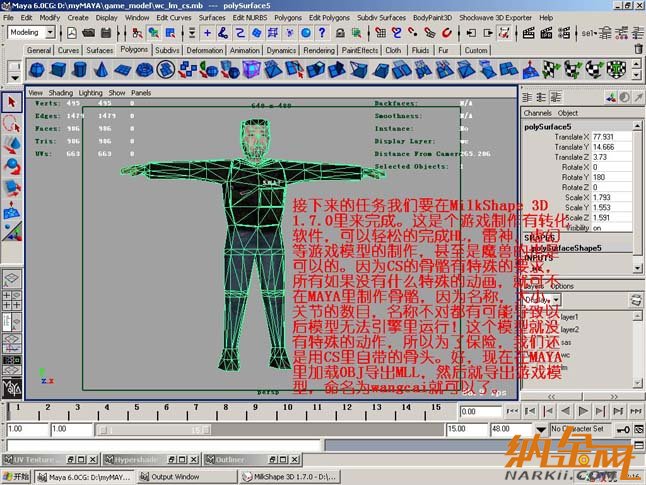Create a polygon plane from shelf
The height and width of the screenshot is (485, 646).
(x=122, y=69)
